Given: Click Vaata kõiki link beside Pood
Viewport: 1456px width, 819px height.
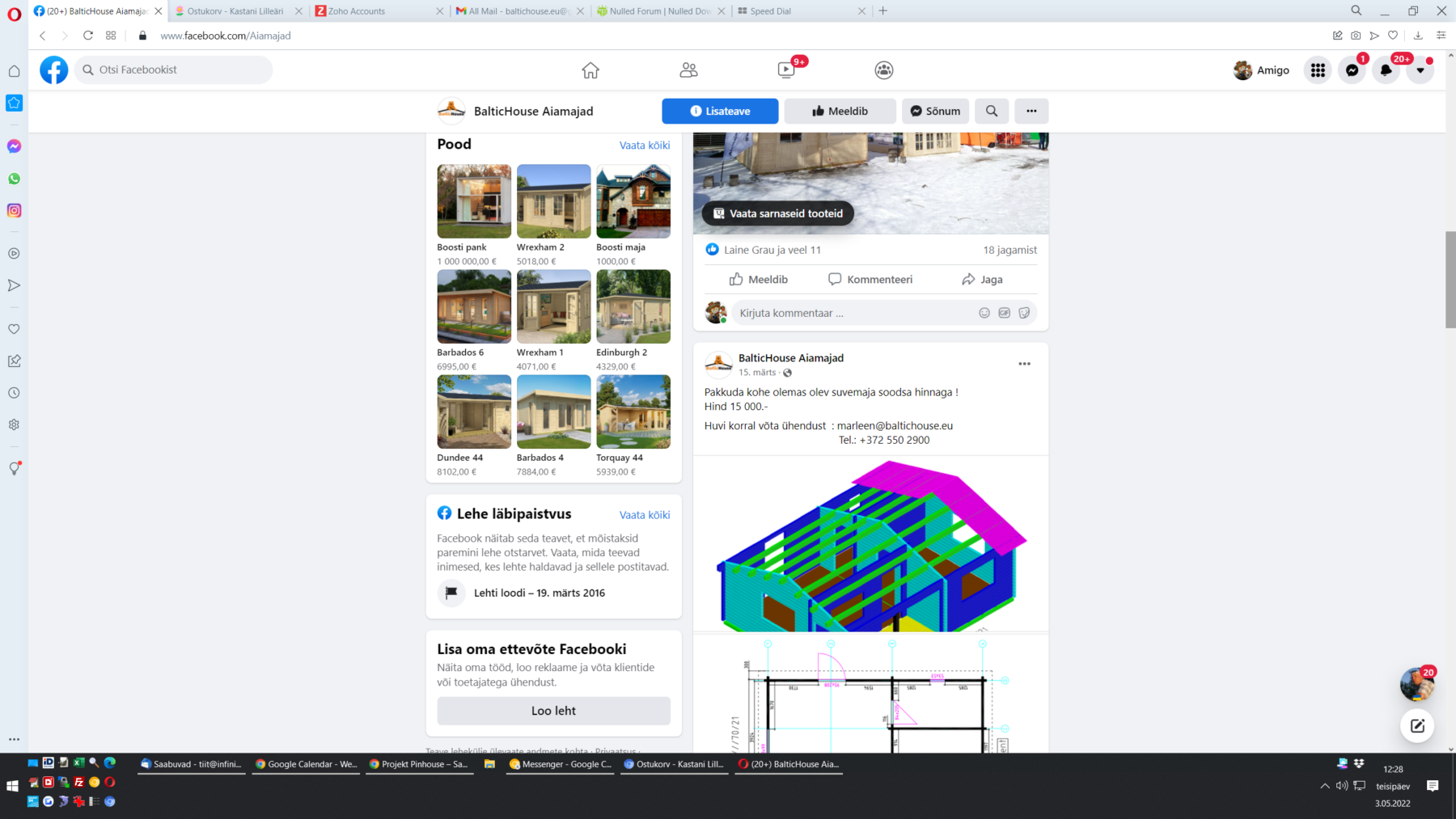Looking at the screenshot, I should point(645,146).
